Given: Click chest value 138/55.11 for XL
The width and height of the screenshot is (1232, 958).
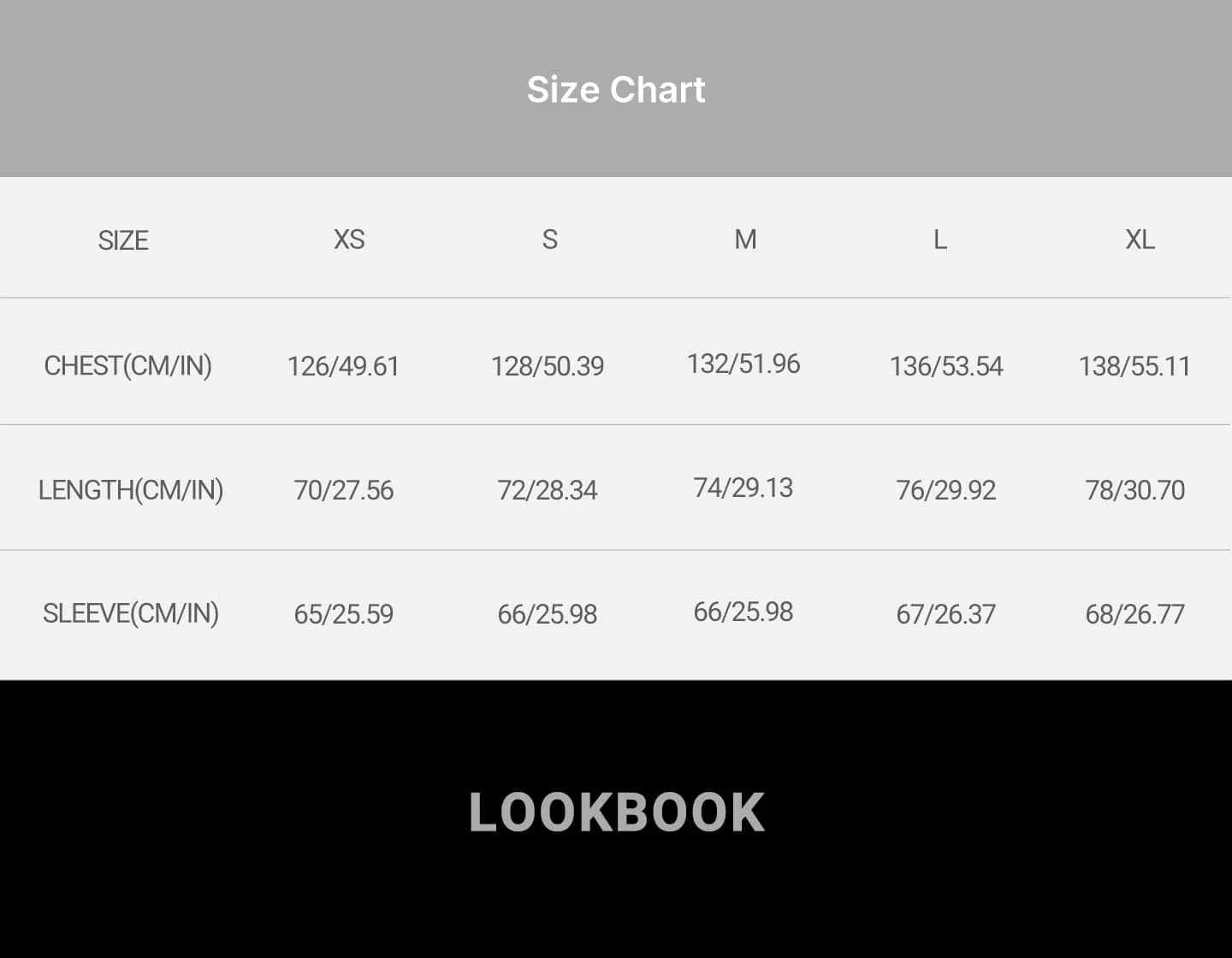Looking at the screenshot, I should [1134, 366].
